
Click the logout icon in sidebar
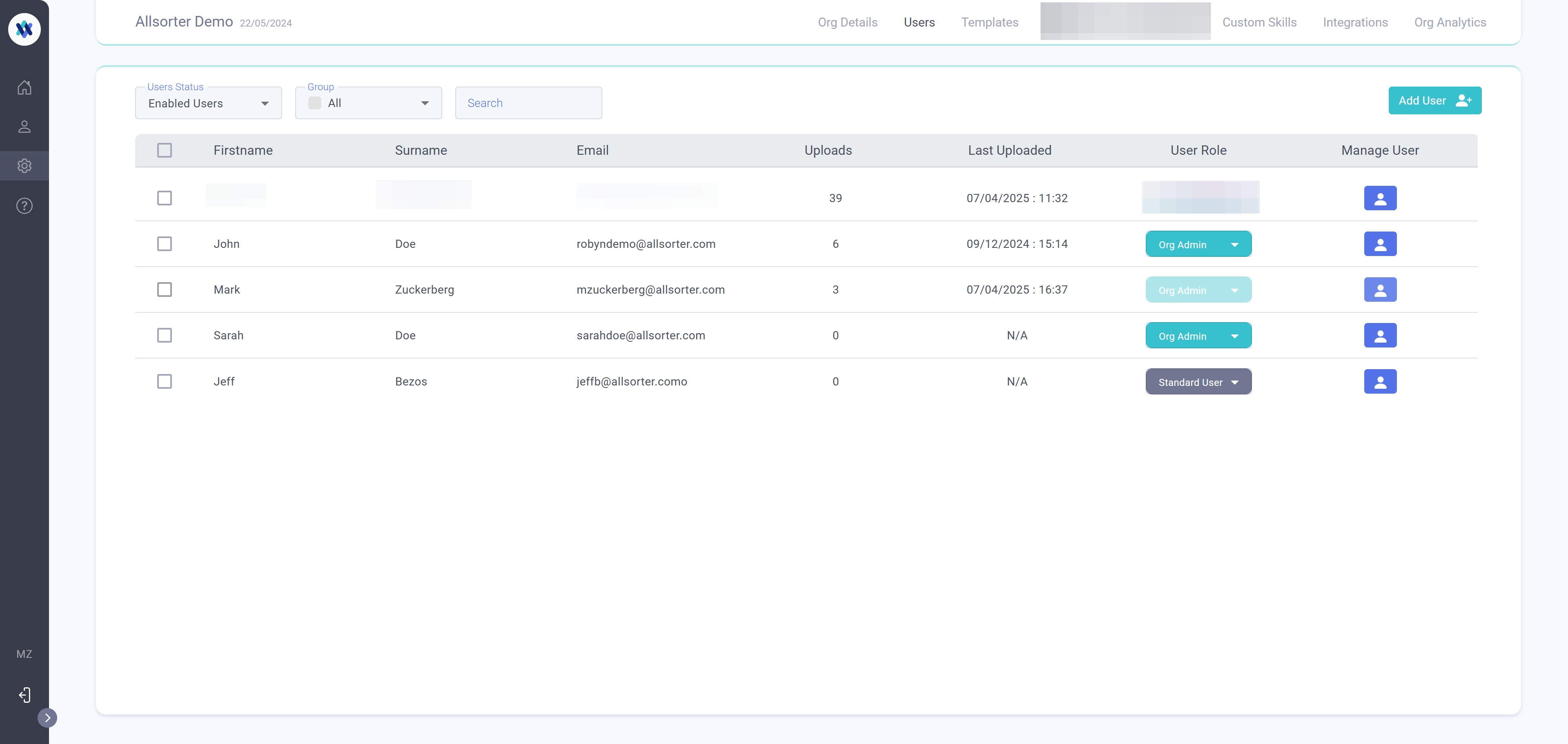(24, 695)
